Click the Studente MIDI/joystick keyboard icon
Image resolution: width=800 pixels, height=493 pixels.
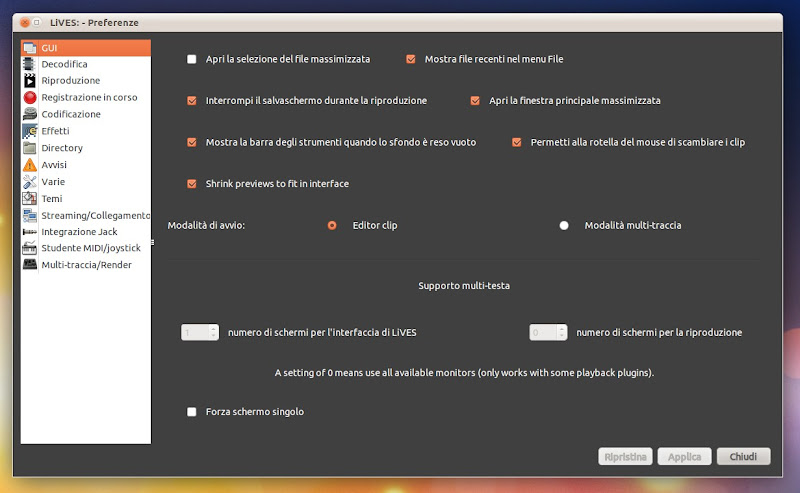[x=30, y=248]
